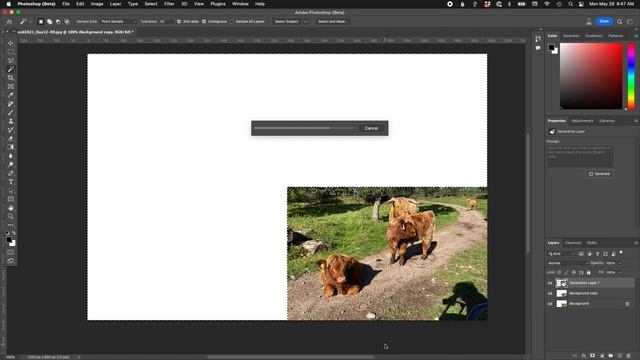640x360 pixels.
Task: Select the Move tool
Action: pos(11,43)
